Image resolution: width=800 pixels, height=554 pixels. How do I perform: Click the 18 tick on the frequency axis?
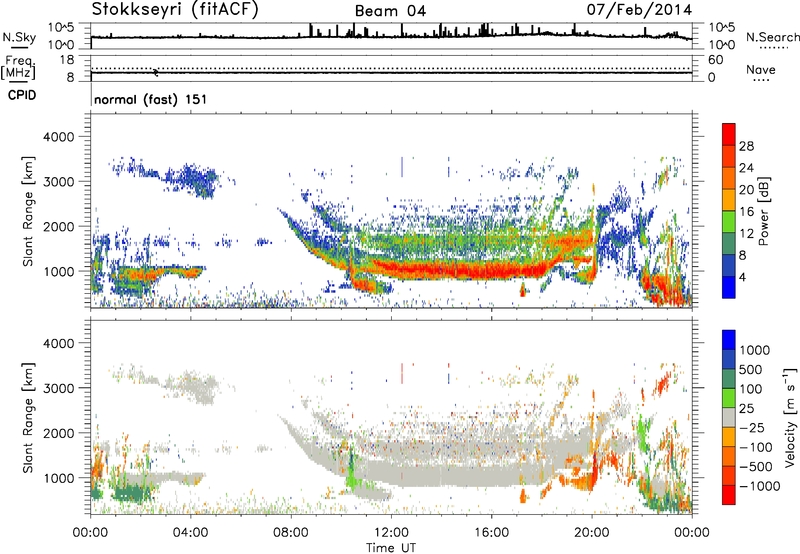tap(67, 60)
